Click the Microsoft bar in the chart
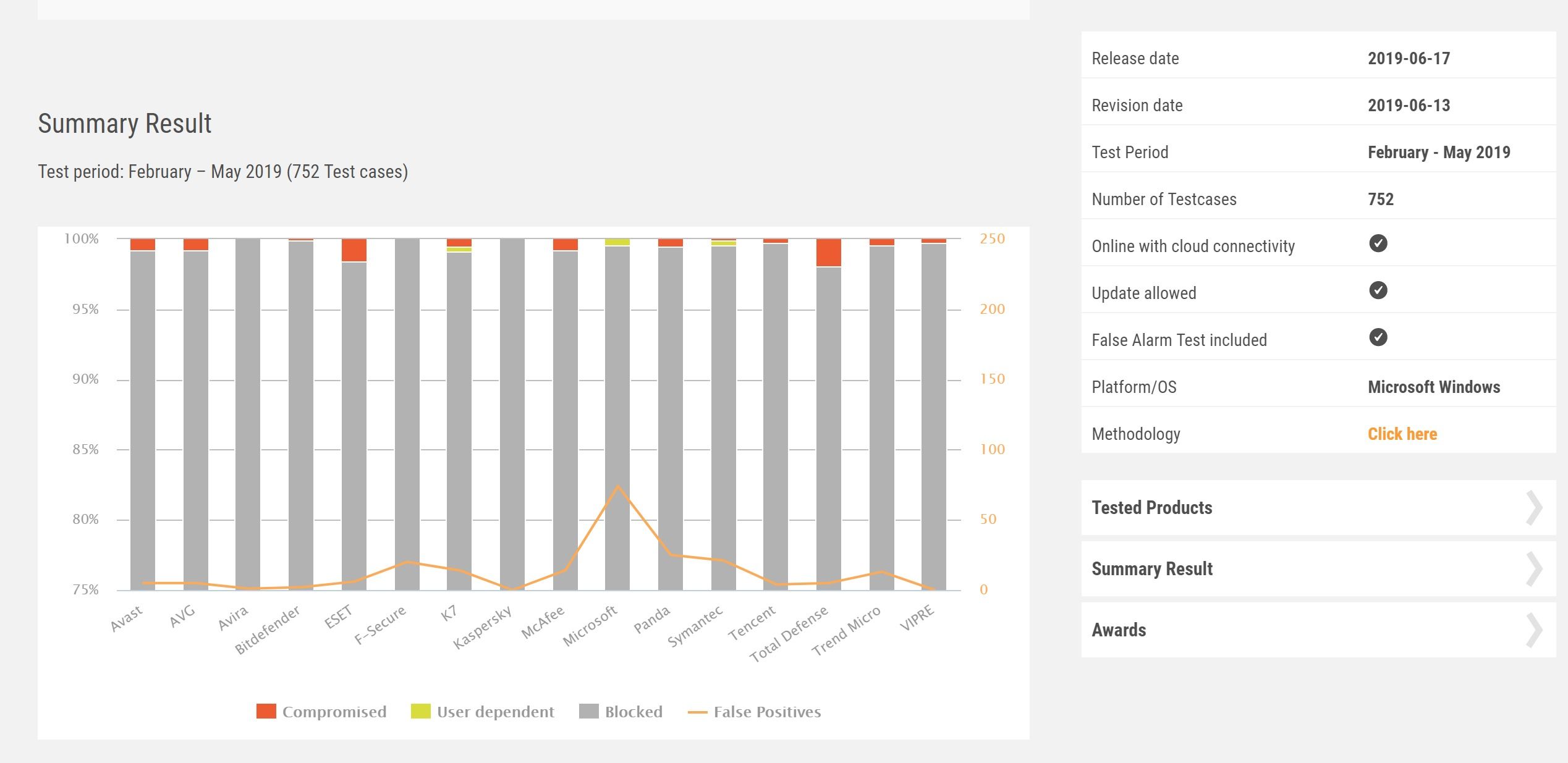 617,418
